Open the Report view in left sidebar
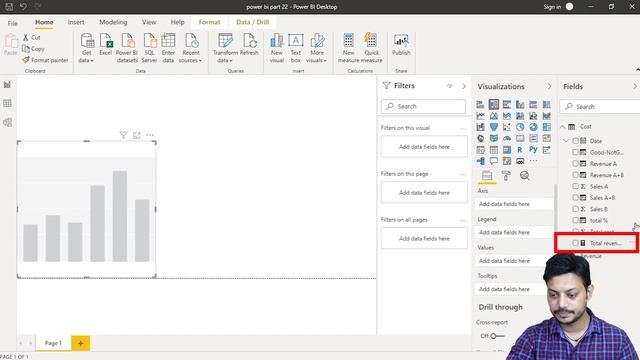The height and width of the screenshot is (360, 640). 7,85
